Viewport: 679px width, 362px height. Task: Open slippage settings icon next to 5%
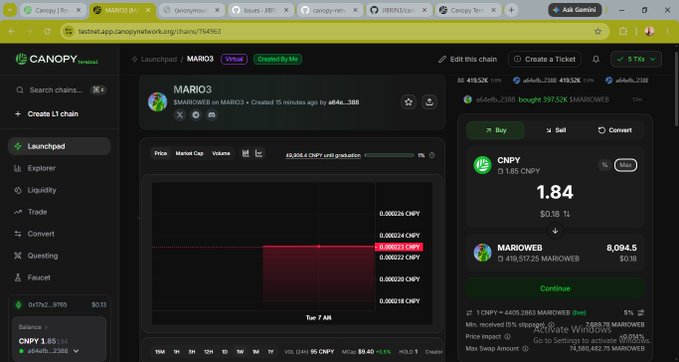tap(641, 313)
